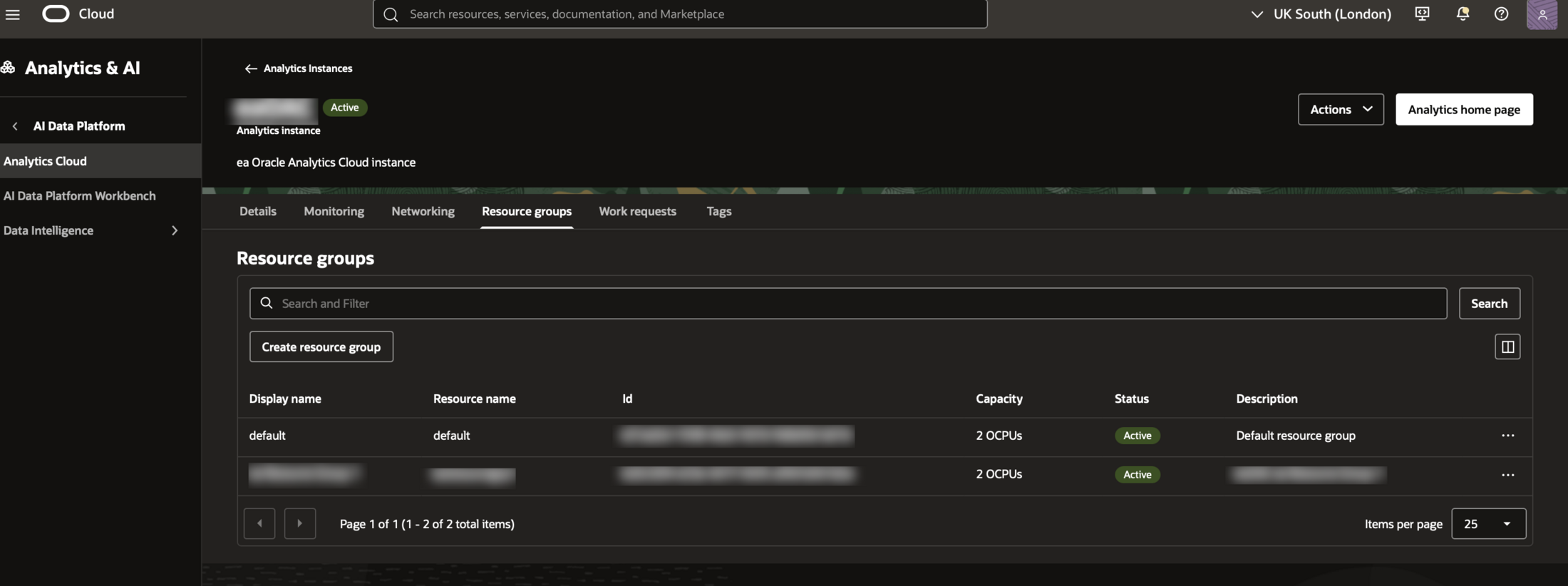Go back using AI Data Platform chevron

point(15,126)
